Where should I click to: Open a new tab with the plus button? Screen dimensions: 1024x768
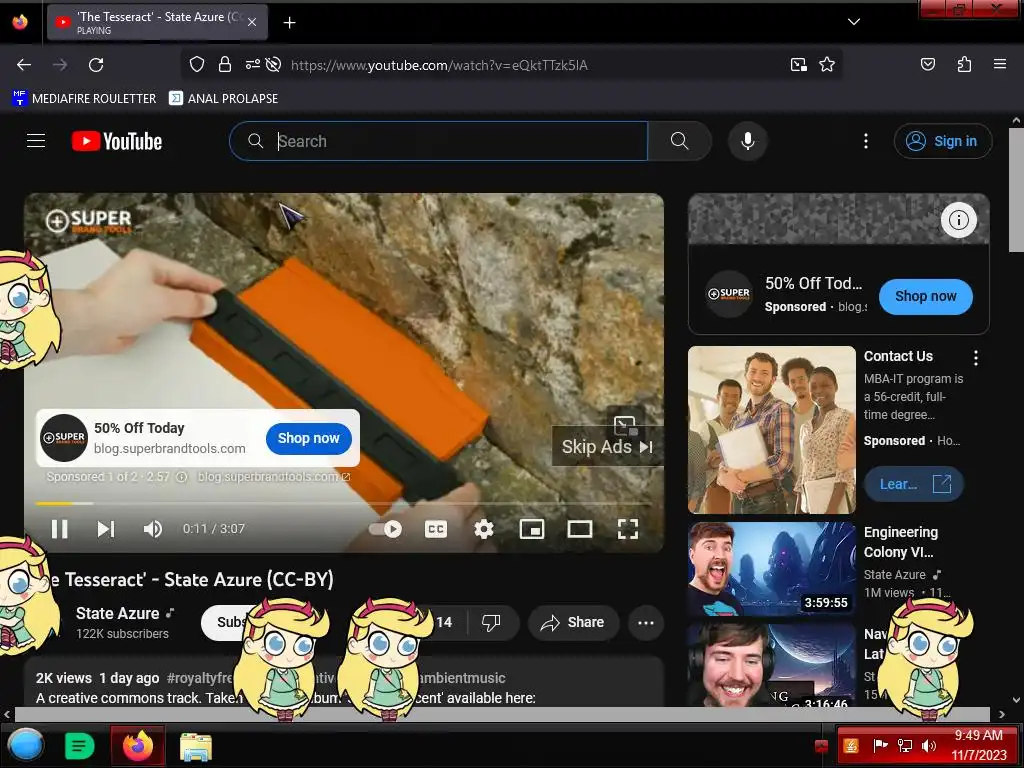(289, 23)
